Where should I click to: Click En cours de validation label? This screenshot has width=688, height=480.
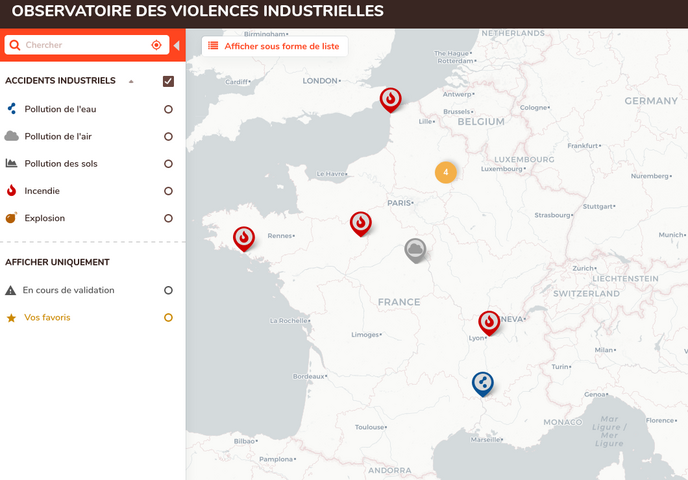click(68, 290)
